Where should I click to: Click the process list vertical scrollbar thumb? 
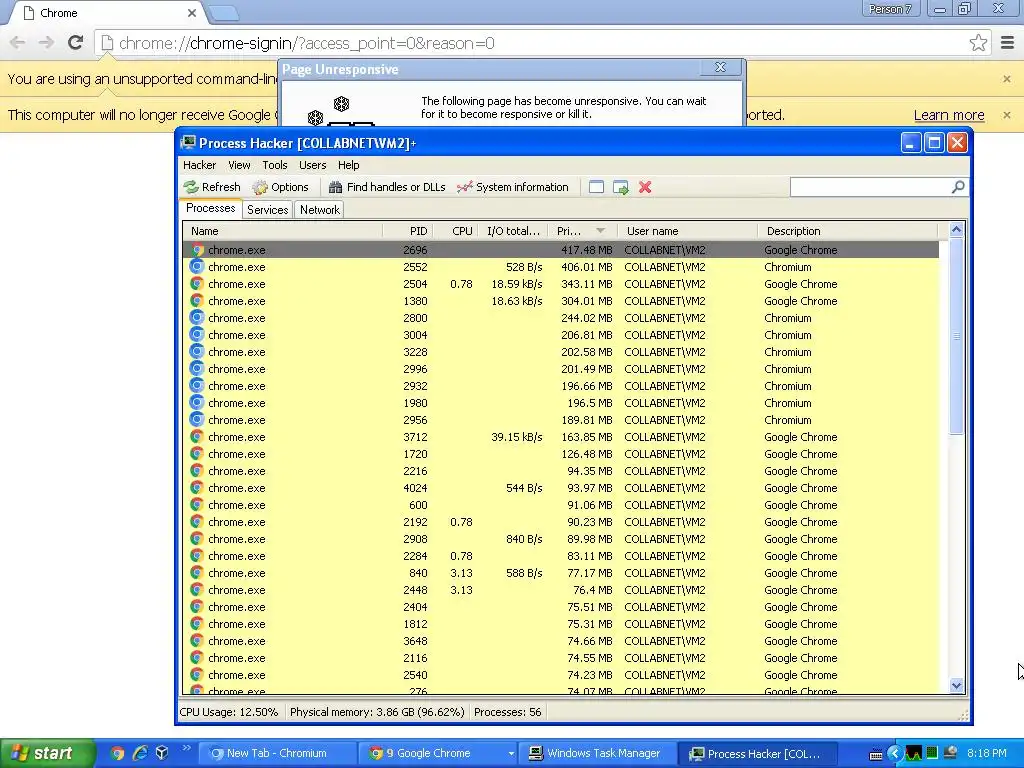click(x=956, y=336)
